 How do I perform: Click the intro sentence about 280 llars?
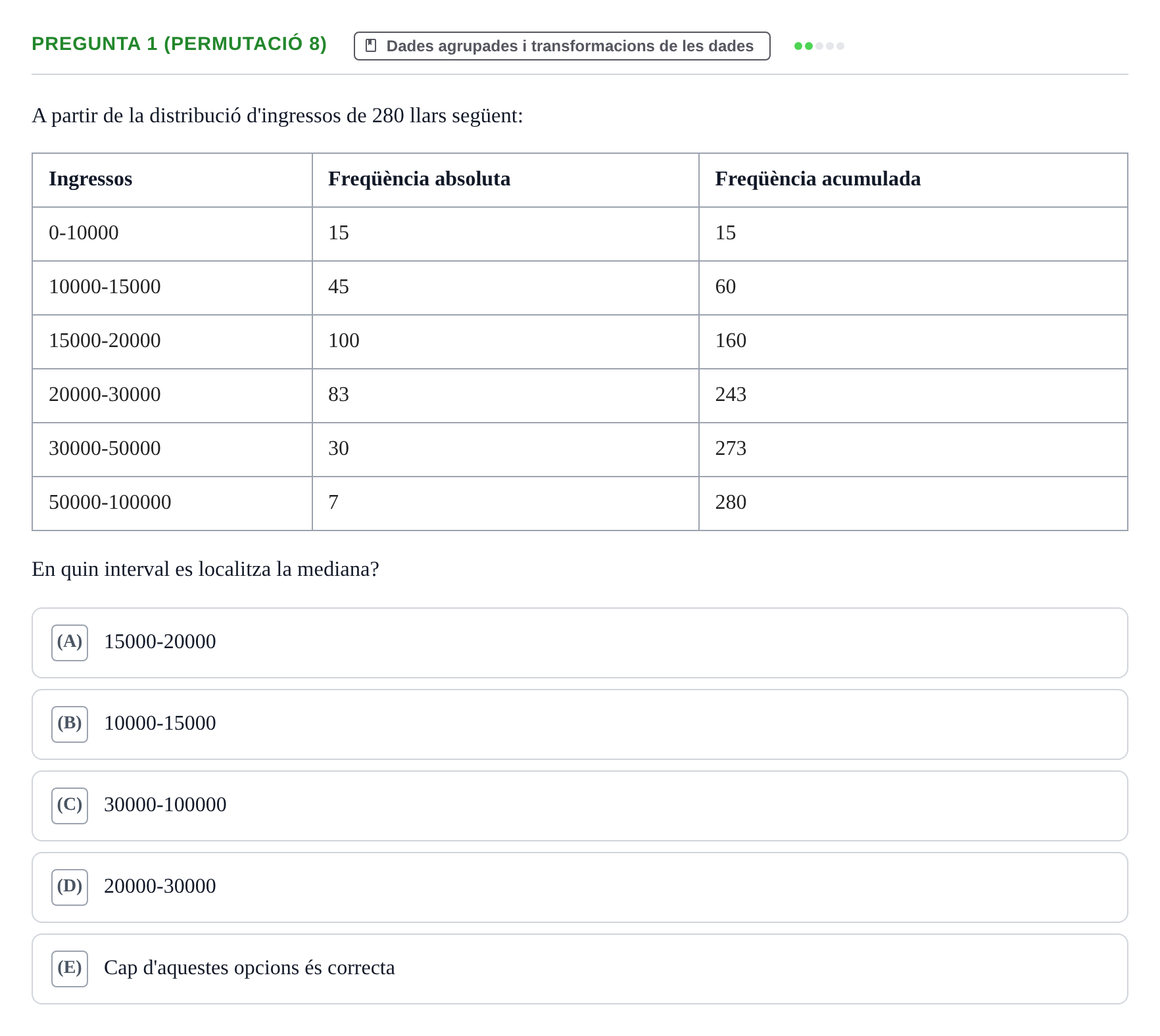click(278, 116)
